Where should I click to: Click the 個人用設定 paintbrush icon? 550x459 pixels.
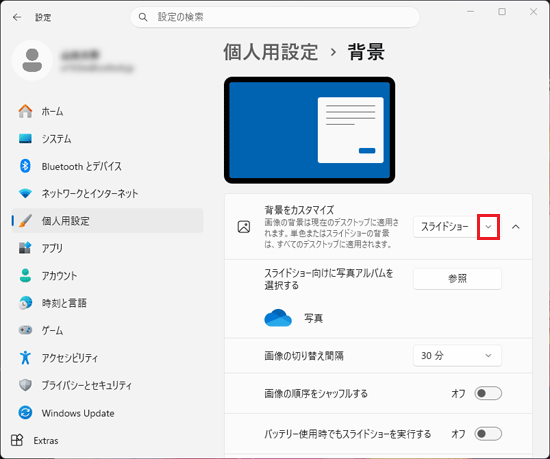[x=25, y=221]
